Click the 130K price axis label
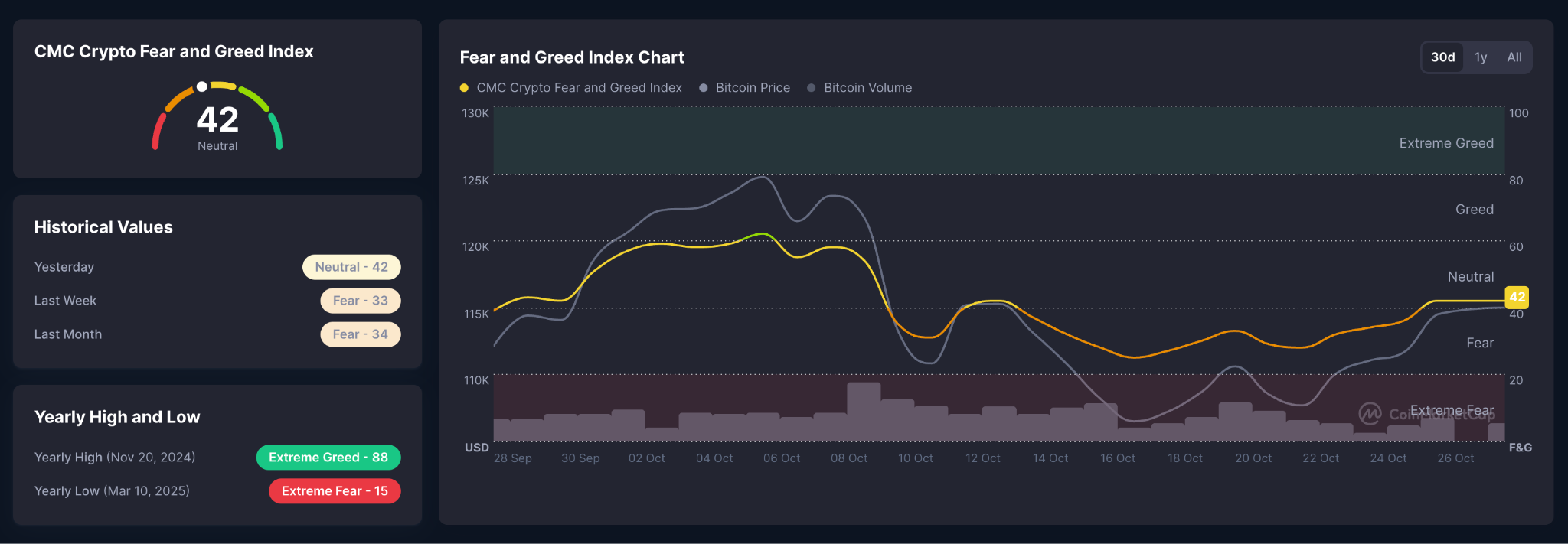This screenshot has width=1568, height=544. 475,113
